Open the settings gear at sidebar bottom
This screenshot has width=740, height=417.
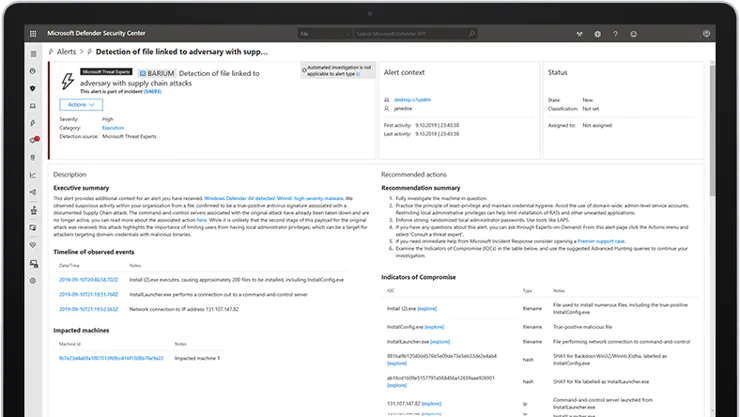(33, 281)
